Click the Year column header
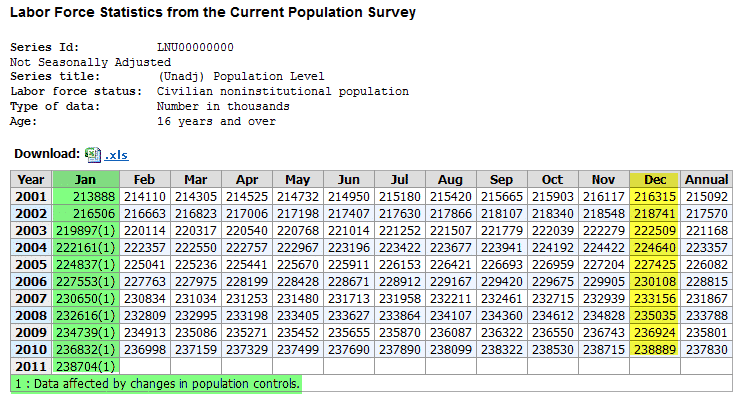 31,179
